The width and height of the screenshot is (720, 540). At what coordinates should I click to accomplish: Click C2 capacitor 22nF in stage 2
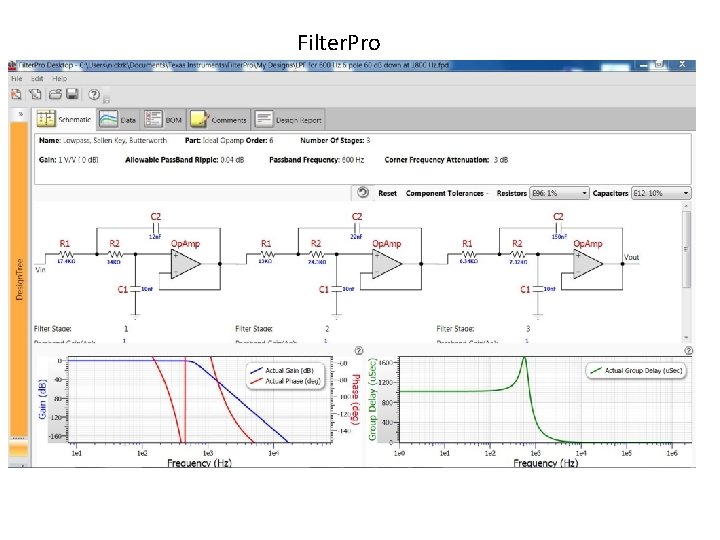[356, 226]
